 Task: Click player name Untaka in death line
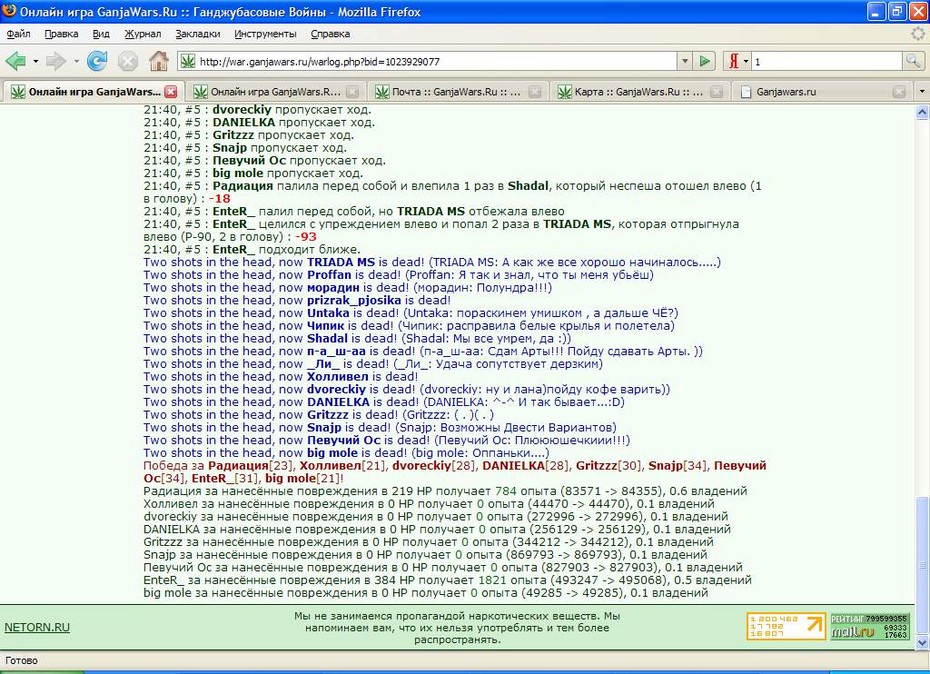coord(328,313)
